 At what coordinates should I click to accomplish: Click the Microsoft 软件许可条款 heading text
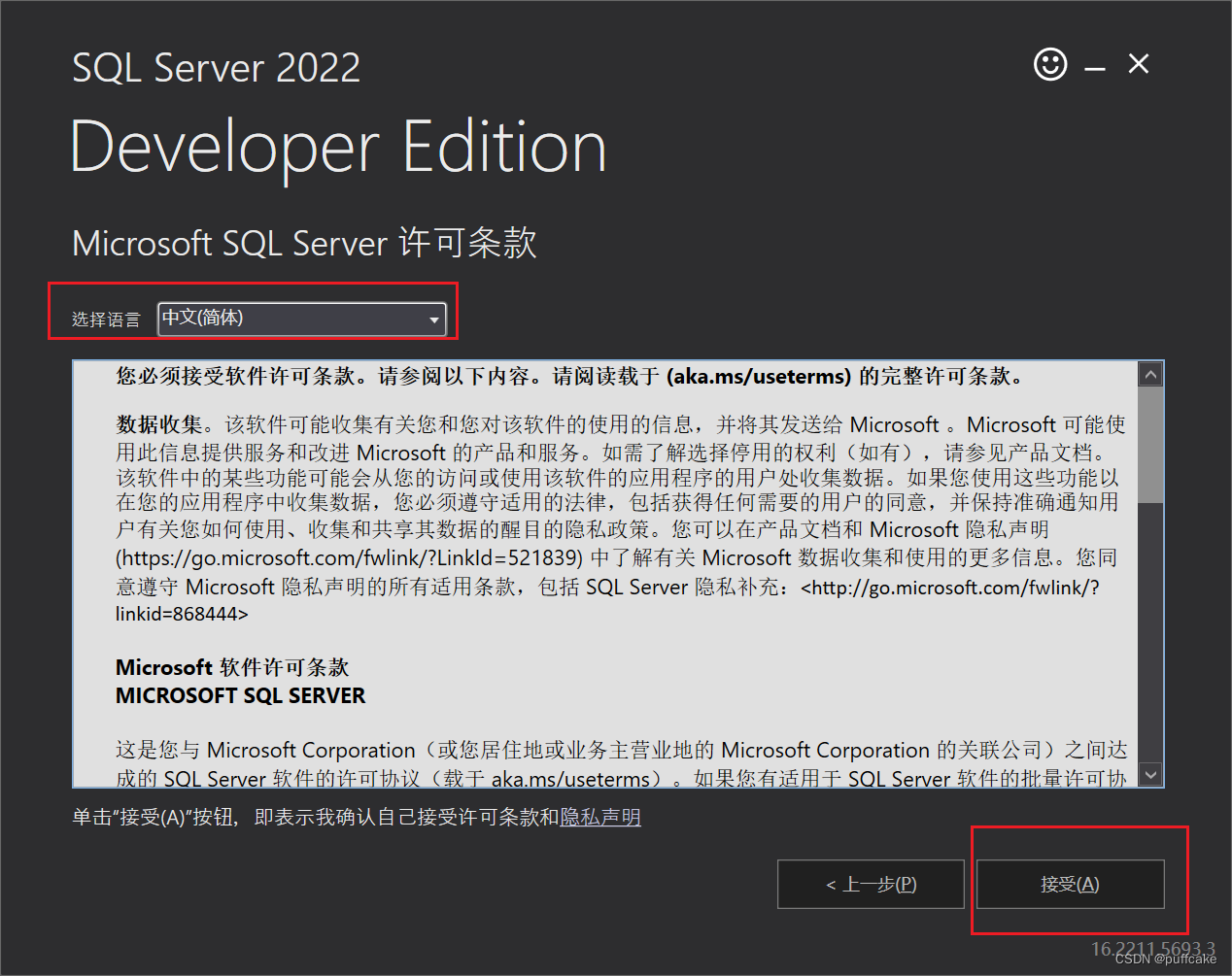pos(232,668)
